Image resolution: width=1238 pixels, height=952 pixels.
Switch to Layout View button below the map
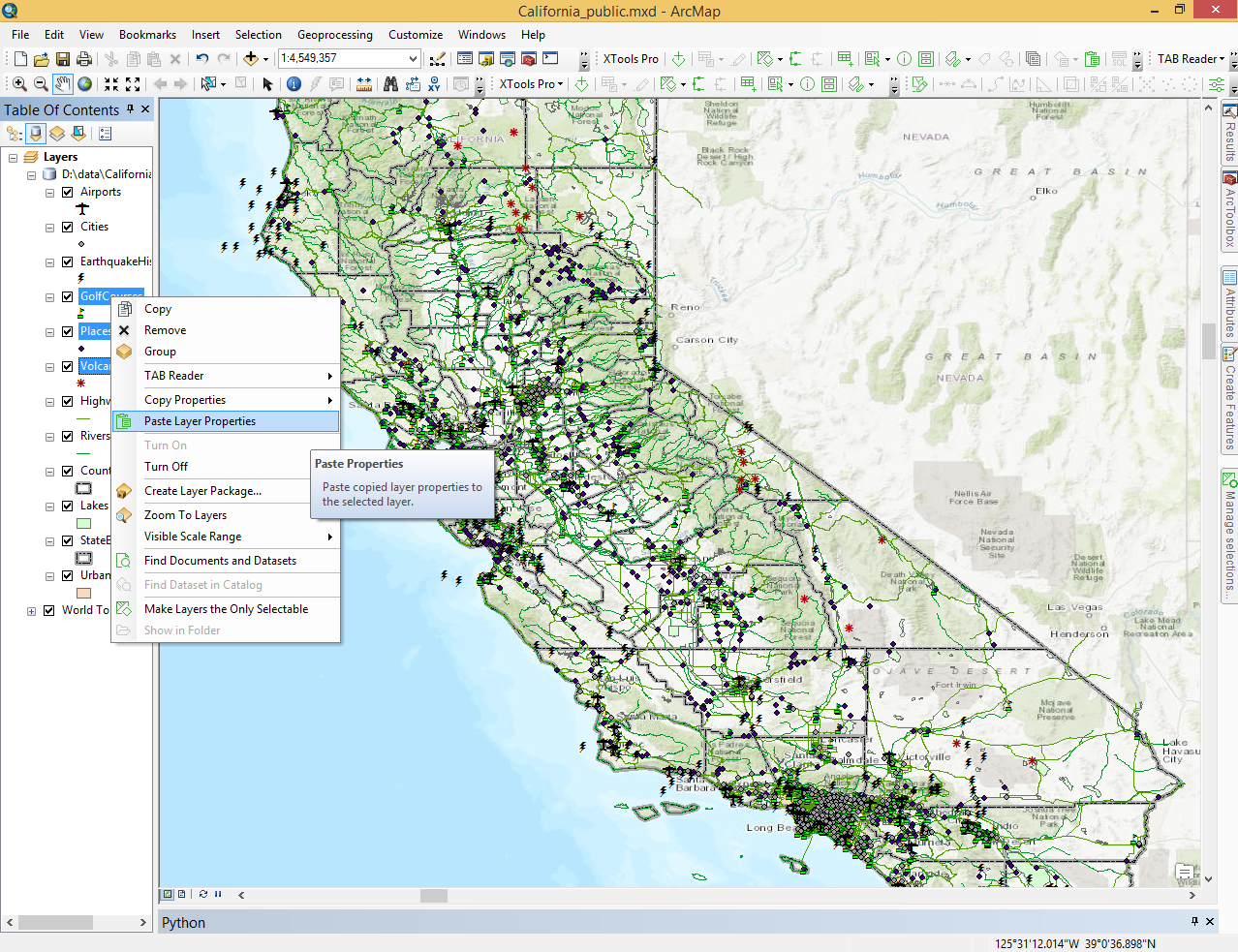[x=181, y=895]
